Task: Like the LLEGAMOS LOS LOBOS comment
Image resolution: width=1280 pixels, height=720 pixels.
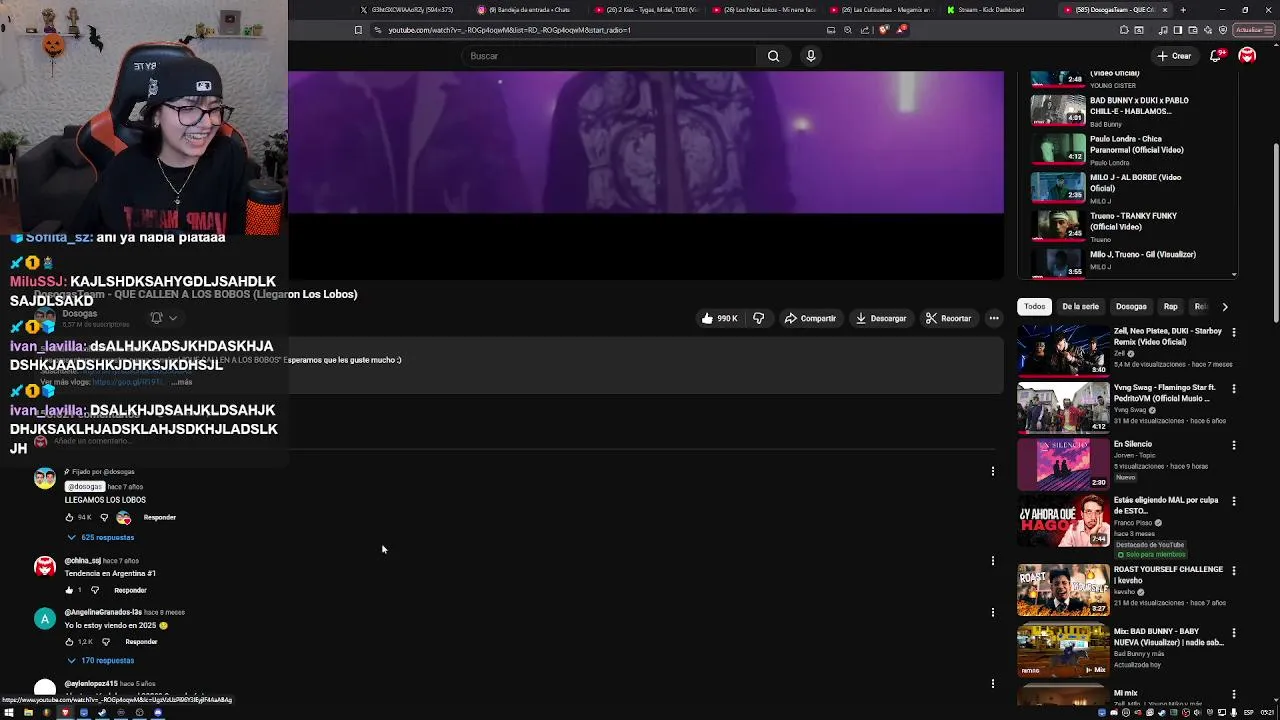Action: pyautogui.click(x=69, y=517)
